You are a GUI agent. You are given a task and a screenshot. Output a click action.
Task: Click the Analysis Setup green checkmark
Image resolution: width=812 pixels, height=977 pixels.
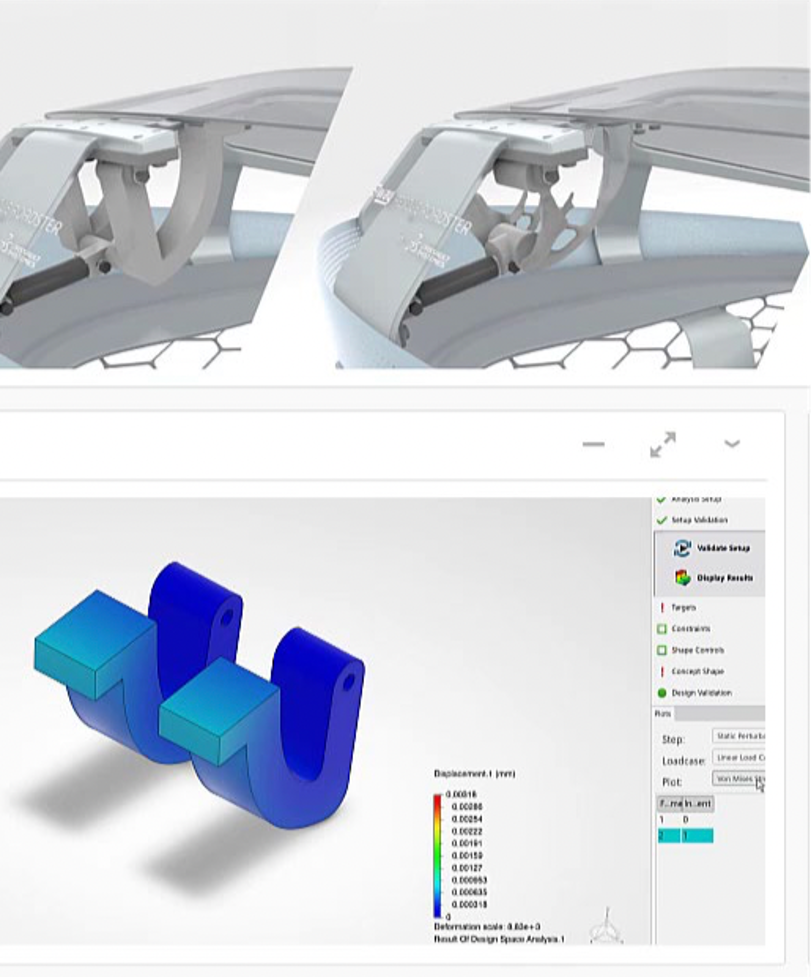tap(662, 500)
